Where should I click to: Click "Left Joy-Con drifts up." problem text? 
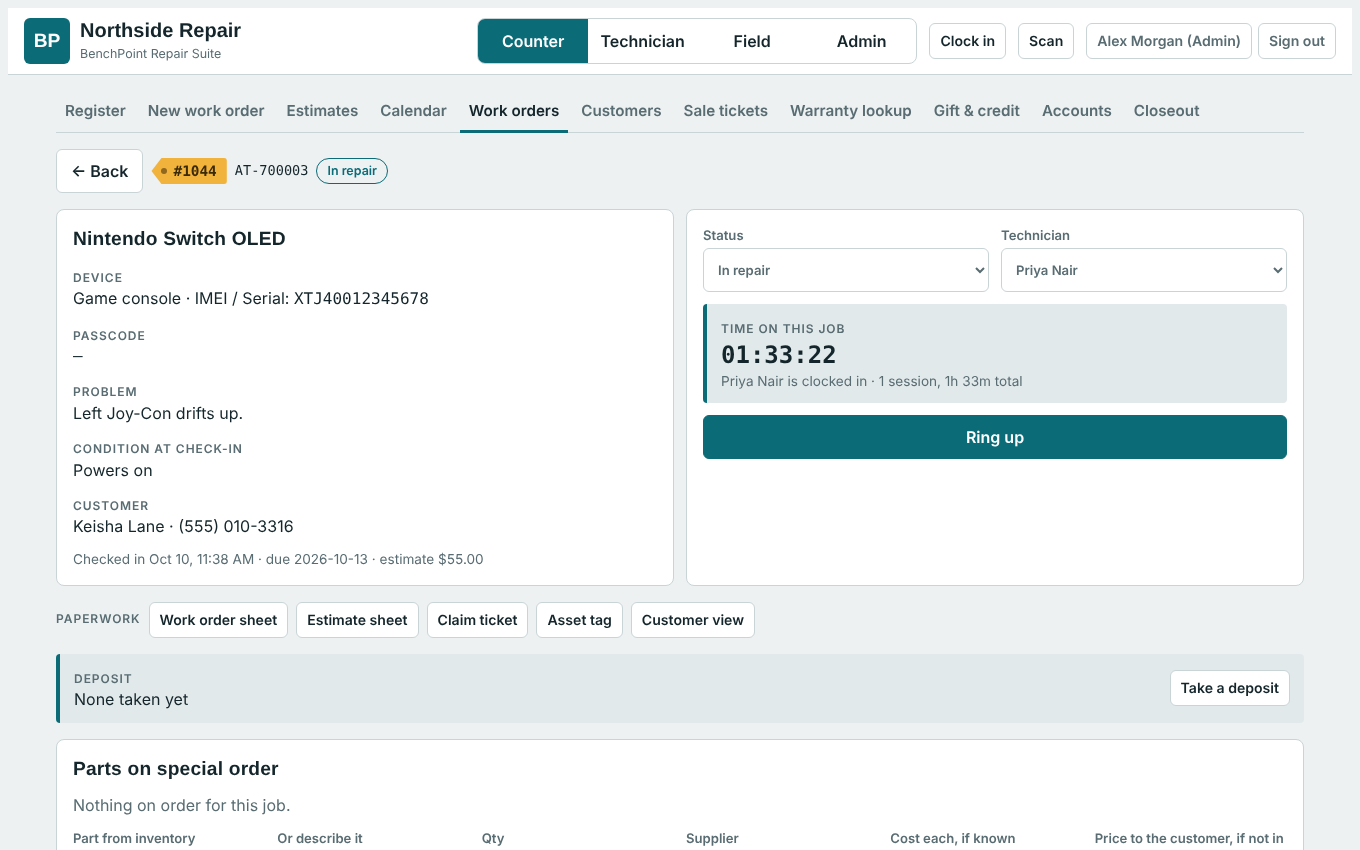[158, 413]
